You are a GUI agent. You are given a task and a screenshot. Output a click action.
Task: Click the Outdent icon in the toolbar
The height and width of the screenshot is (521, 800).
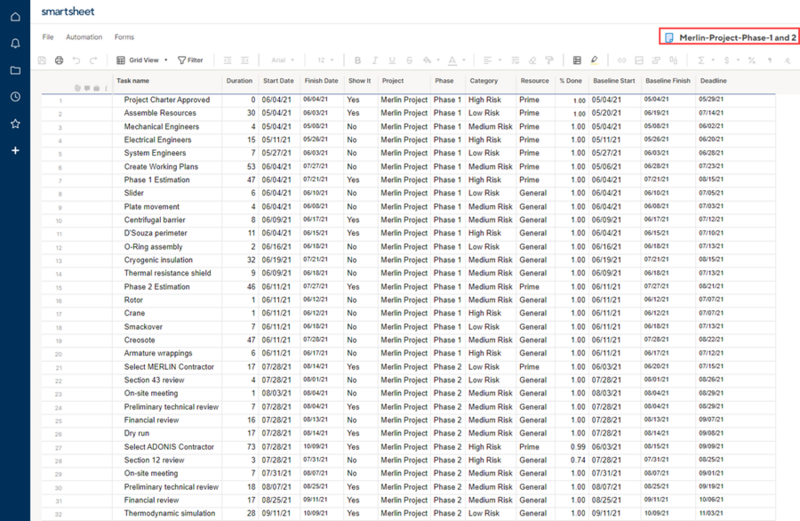pos(228,60)
